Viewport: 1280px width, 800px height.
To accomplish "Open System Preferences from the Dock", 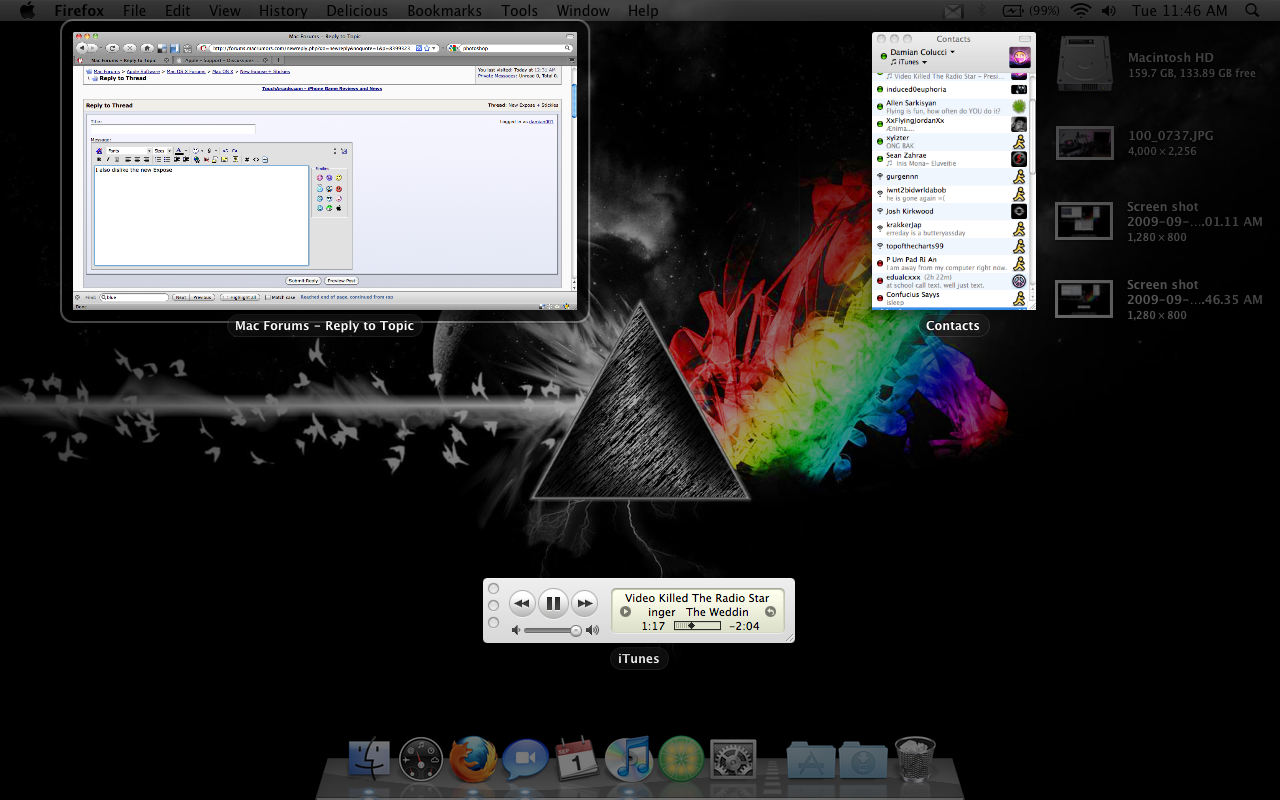I will coord(733,759).
